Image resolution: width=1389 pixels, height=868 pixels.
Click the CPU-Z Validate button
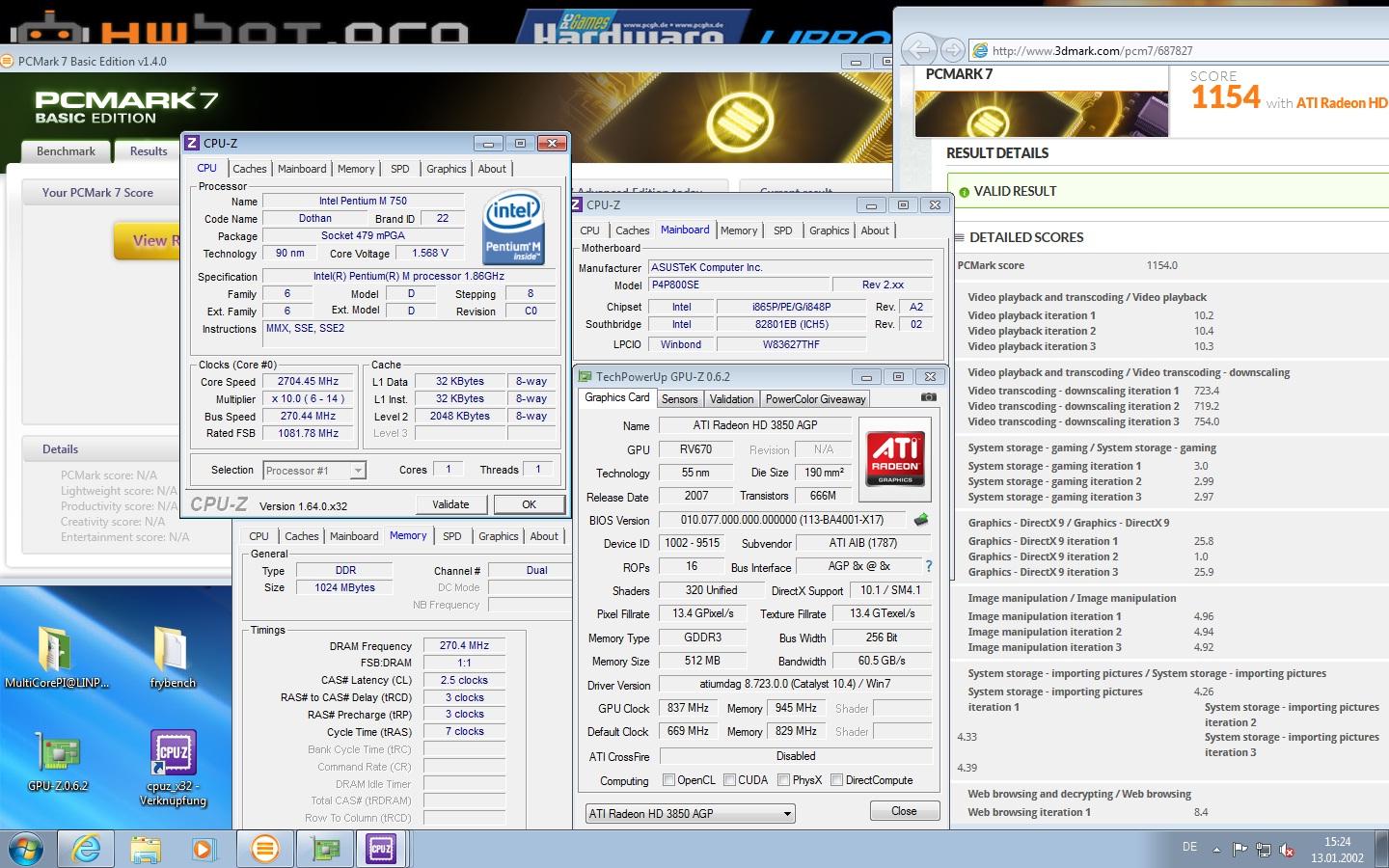point(450,504)
